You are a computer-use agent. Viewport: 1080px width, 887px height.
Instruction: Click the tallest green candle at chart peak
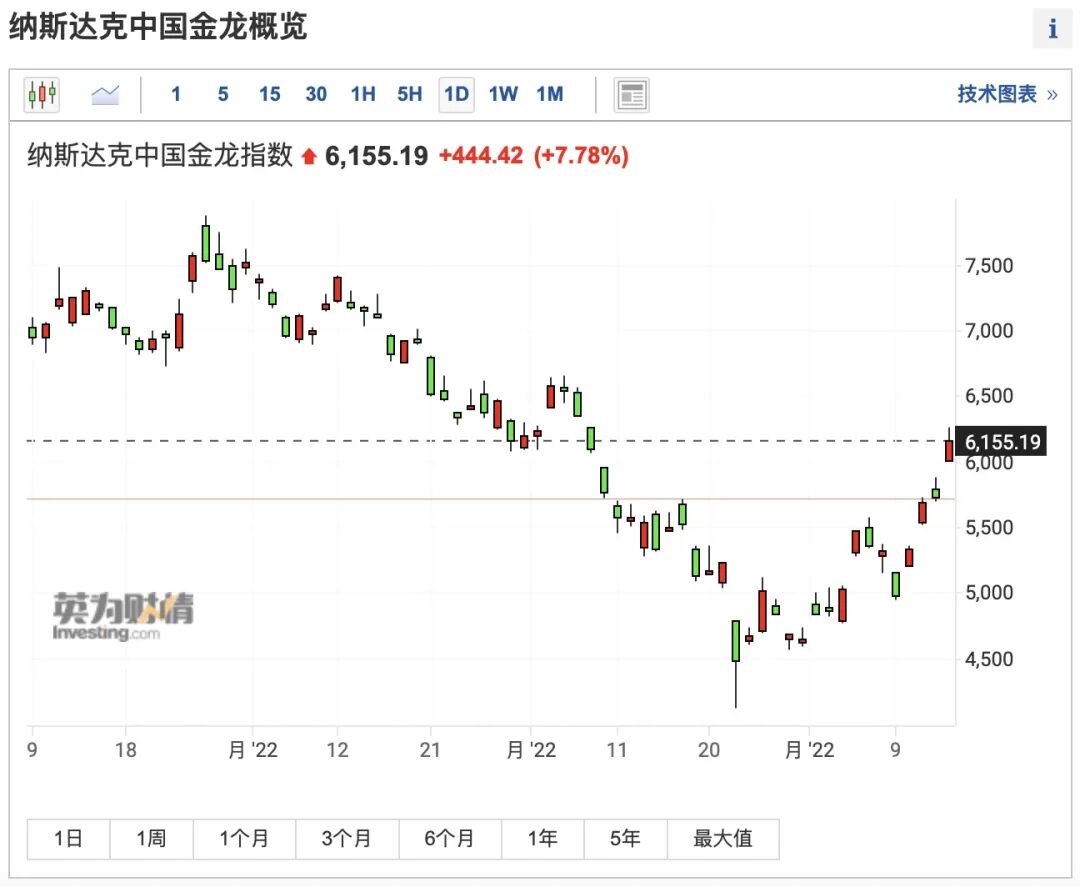(x=206, y=242)
